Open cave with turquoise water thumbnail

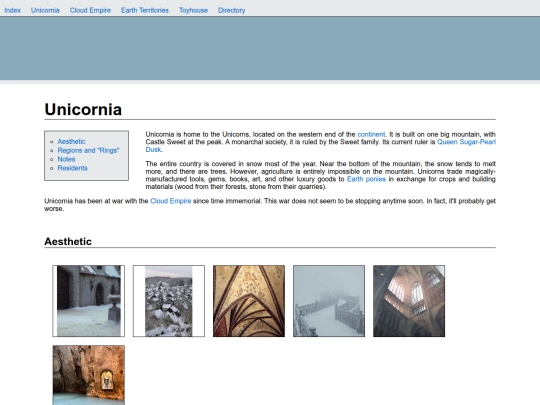click(x=89, y=375)
